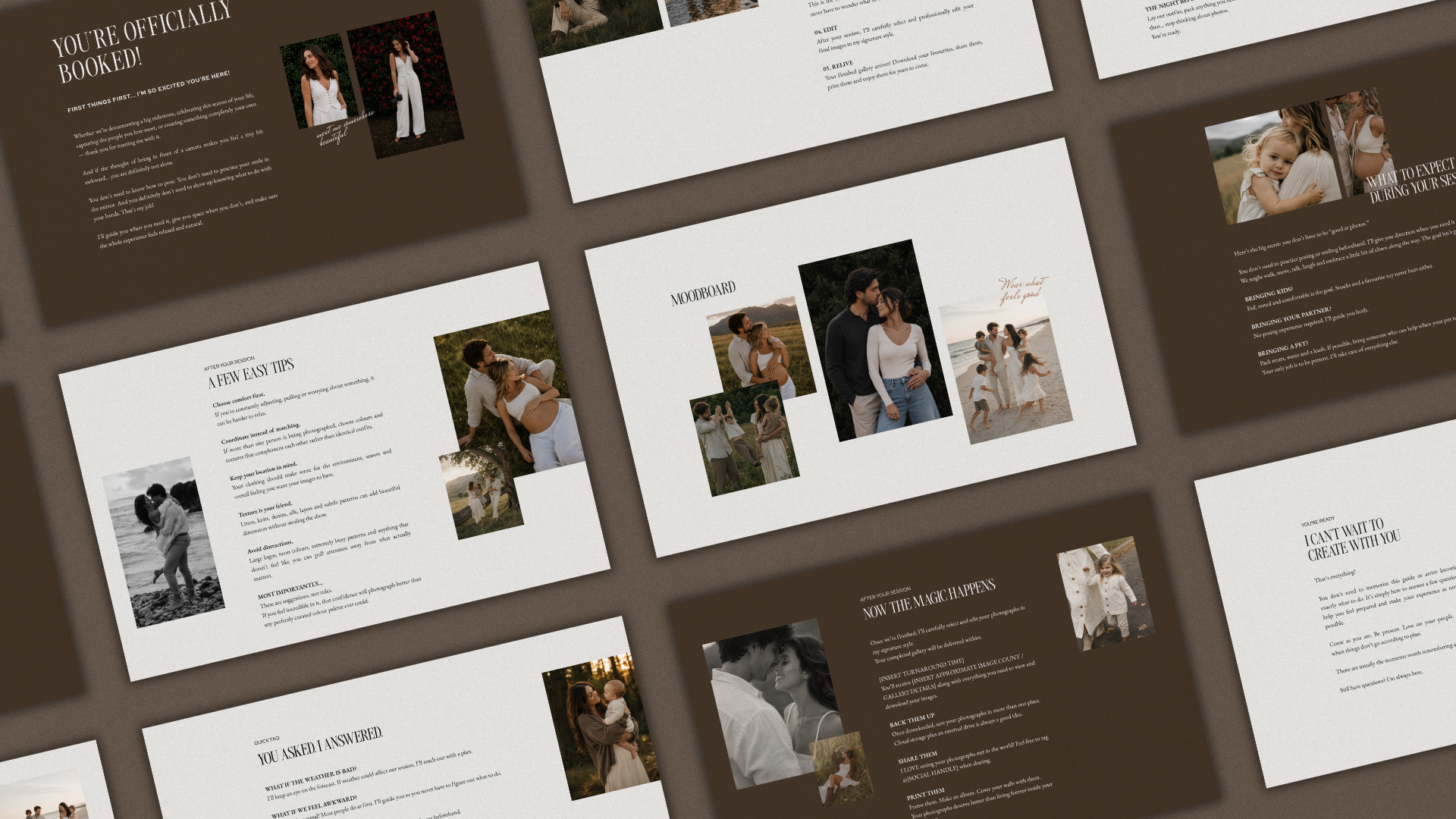Screen dimensions: 1456x819
Task: Click the "meet me somewhere beautiful" script text
Action: [x=346, y=129]
